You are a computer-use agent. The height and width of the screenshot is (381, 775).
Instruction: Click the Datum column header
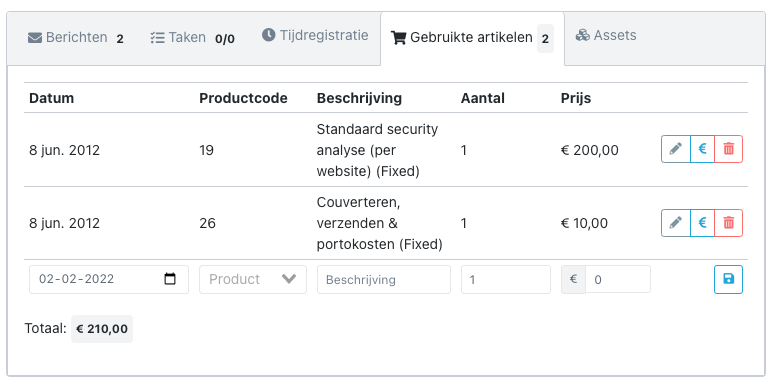click(51, 98)
